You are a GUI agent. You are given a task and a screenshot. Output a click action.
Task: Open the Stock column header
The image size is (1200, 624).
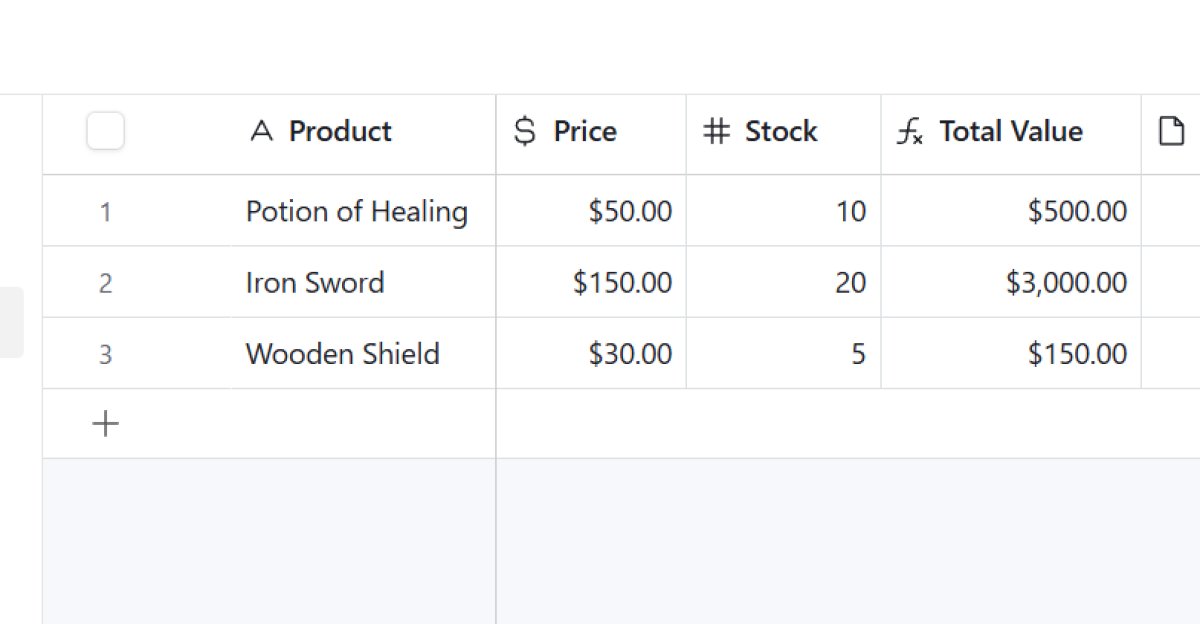point(781,132)
